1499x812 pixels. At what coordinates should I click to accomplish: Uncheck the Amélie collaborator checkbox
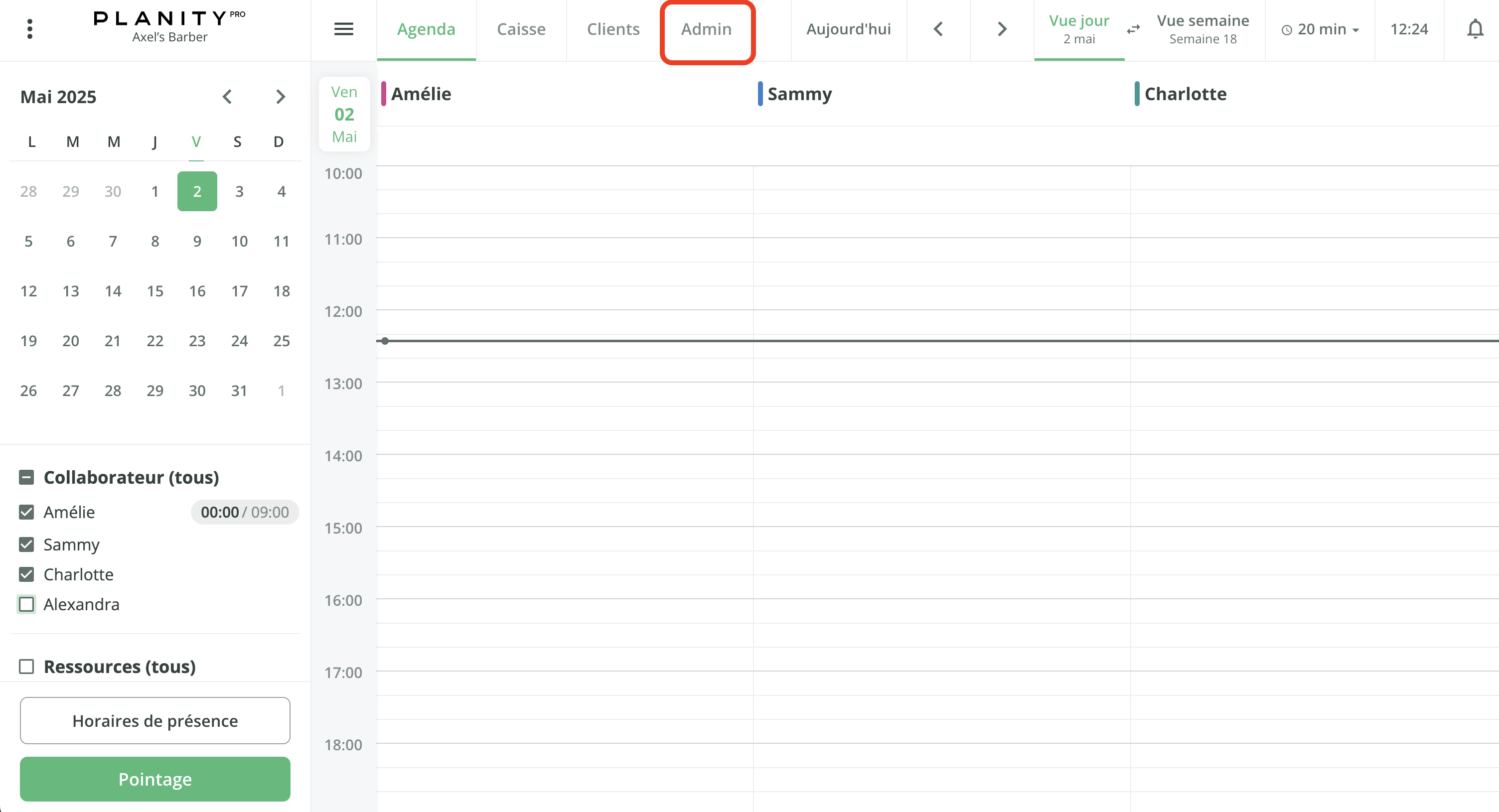click(x=26, y=512)
